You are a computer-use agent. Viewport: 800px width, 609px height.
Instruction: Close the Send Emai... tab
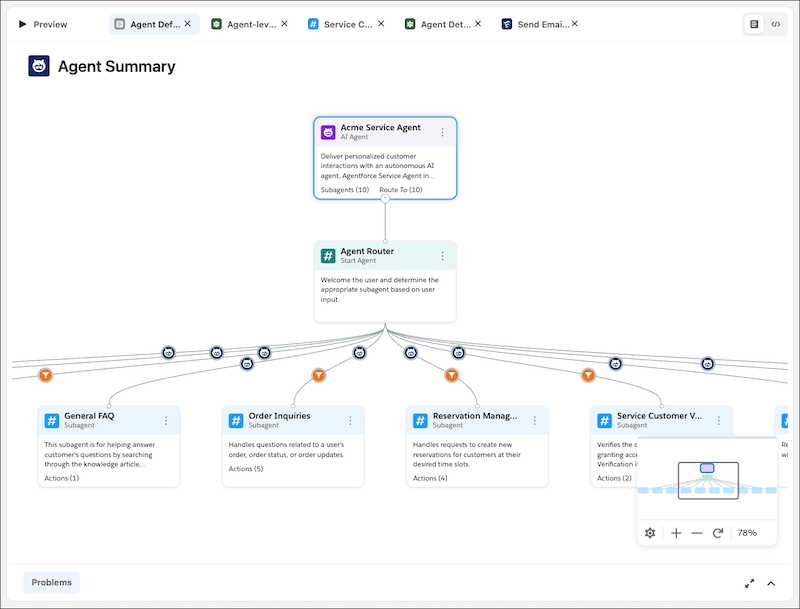pyautogui.click(x=574, y=23)
